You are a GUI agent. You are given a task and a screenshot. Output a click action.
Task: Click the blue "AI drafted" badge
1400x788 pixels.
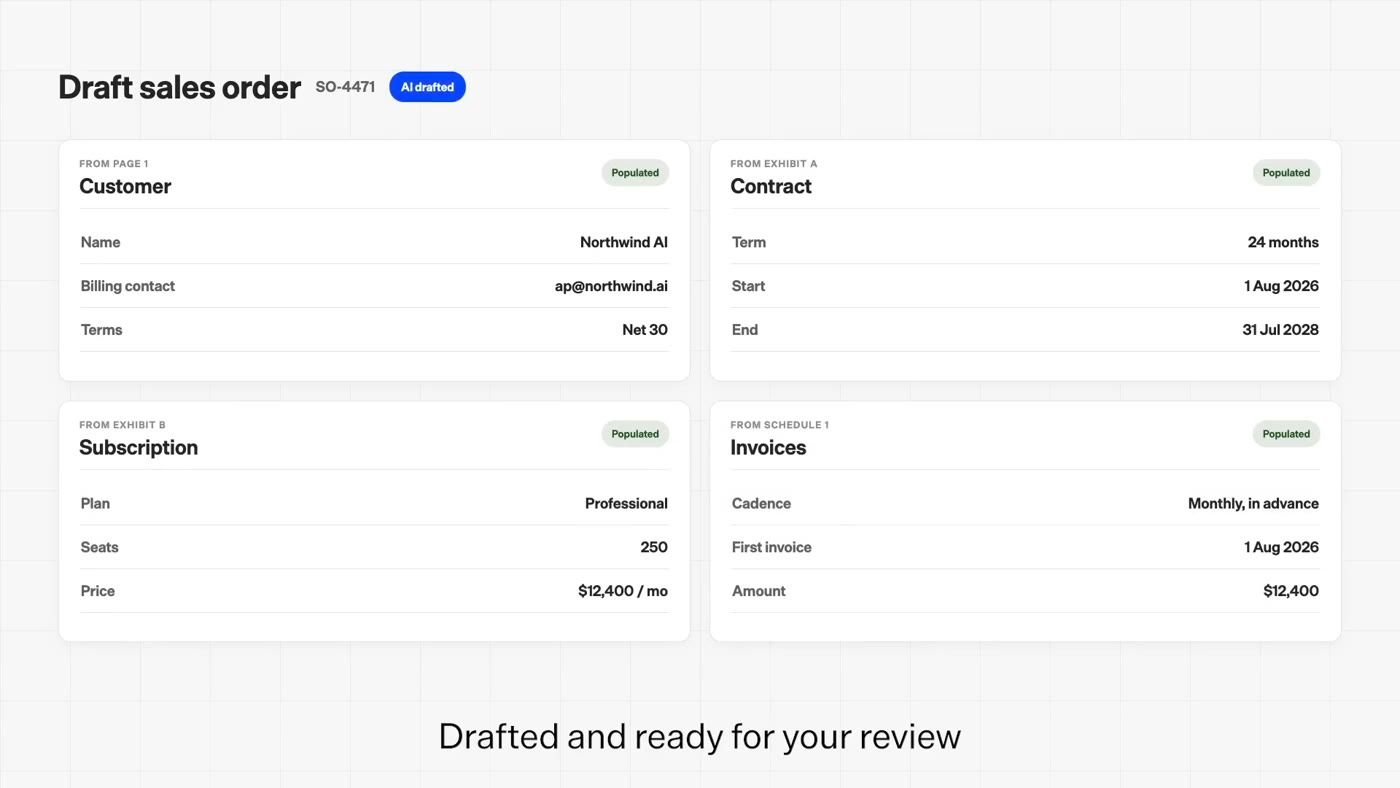pos(427,87)
